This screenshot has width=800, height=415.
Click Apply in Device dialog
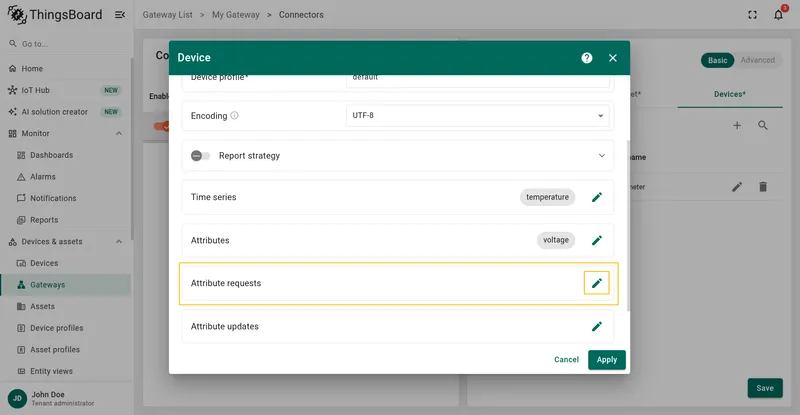(607, 360)
